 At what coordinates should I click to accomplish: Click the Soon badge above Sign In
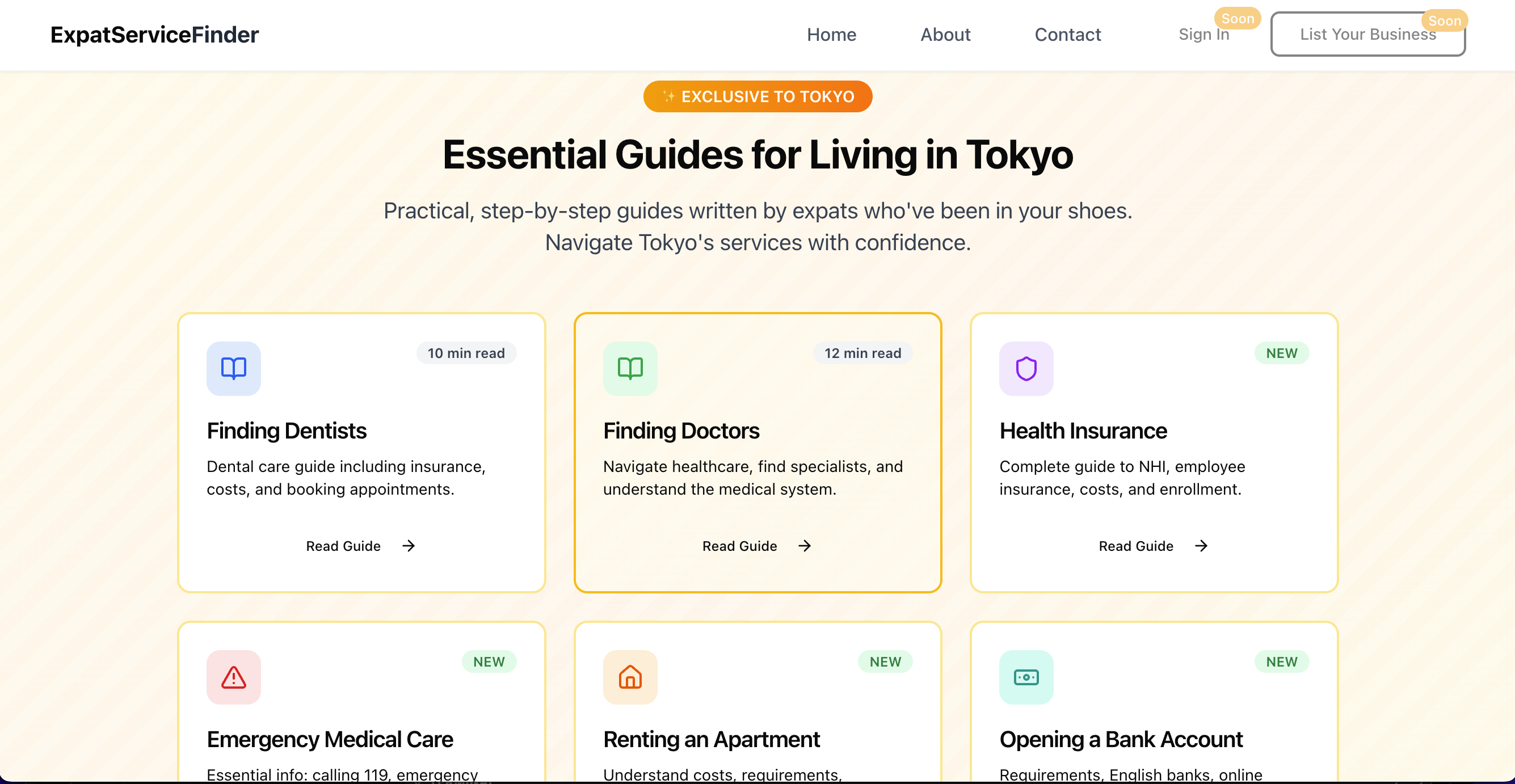click(1238, 19)
